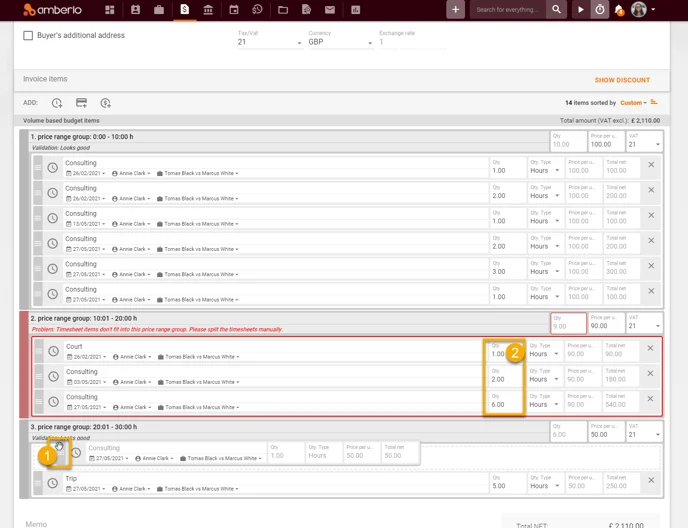The height and width of the screenshot is (528, 688).
Task: Open VAT dropdown of price range group 2
Action: click(x=644, y=323)
